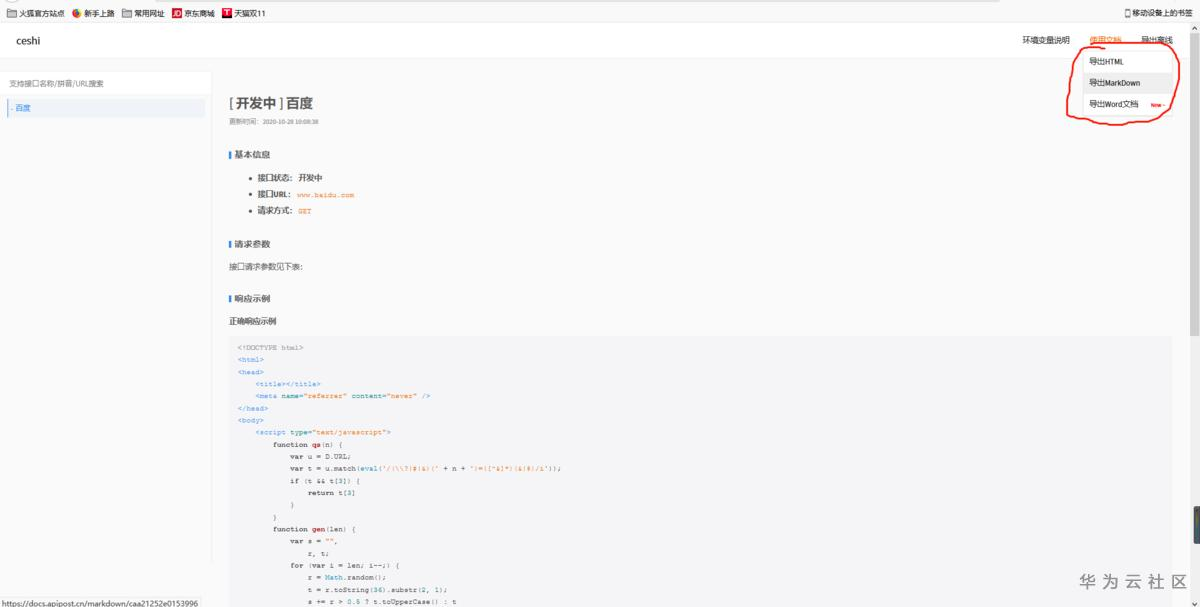Click the ceshi project title
Image resolution: width=1200 pixels, height=607 pixels.
click(28, 41)
